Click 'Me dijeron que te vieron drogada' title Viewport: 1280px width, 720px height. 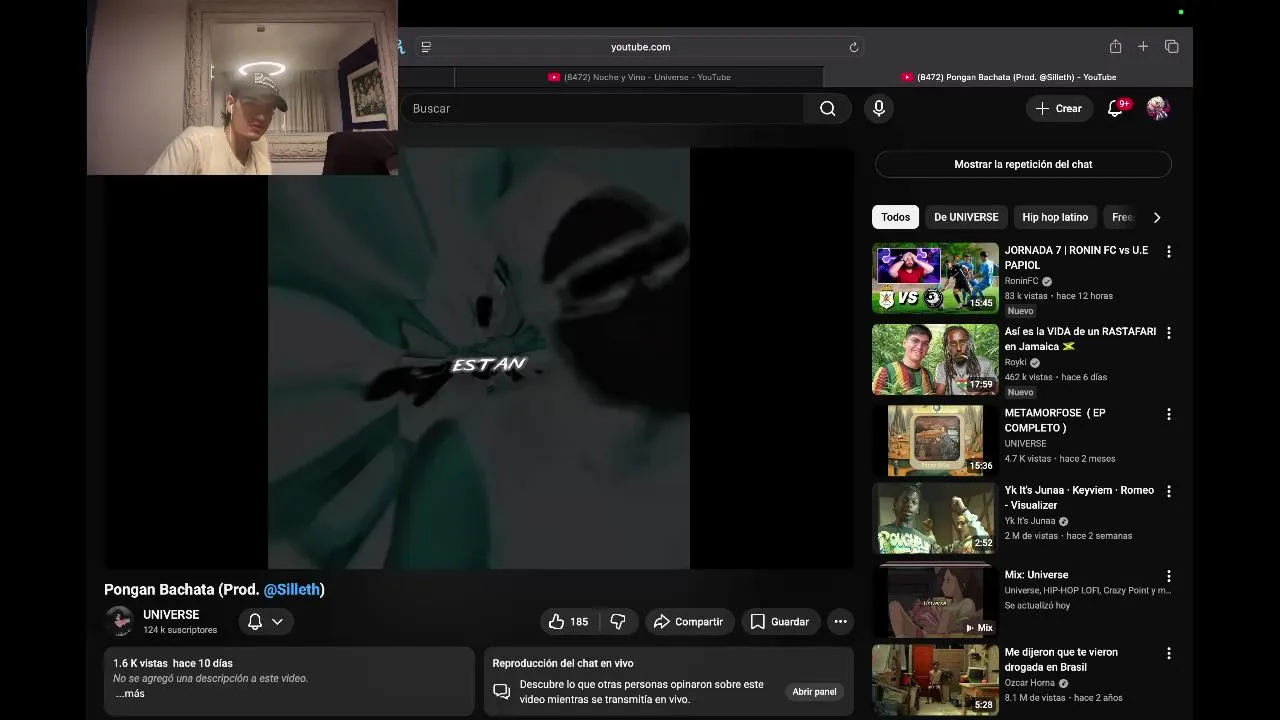click(1061, 659)
